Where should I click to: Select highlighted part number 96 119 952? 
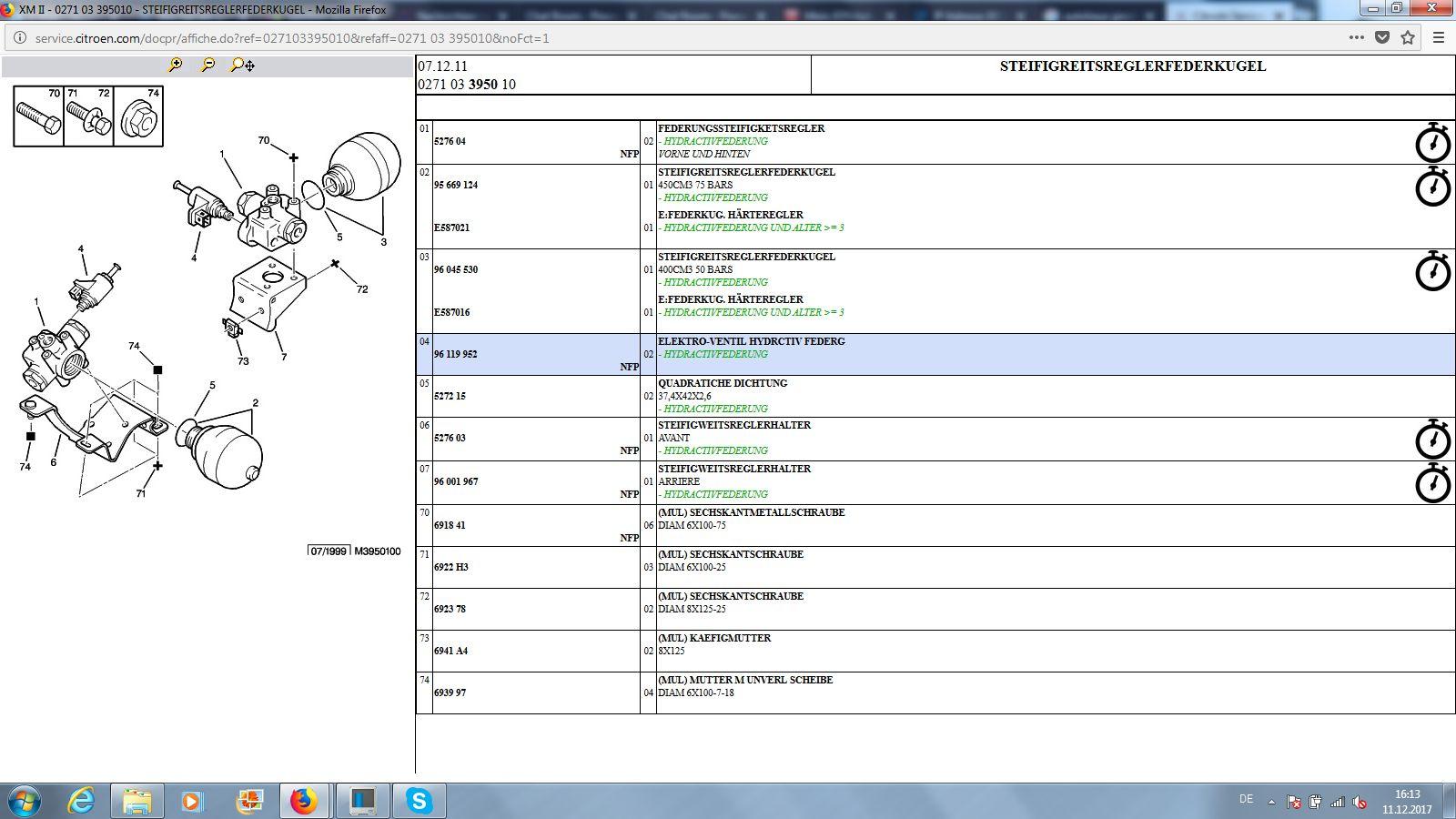coord(456,354)
